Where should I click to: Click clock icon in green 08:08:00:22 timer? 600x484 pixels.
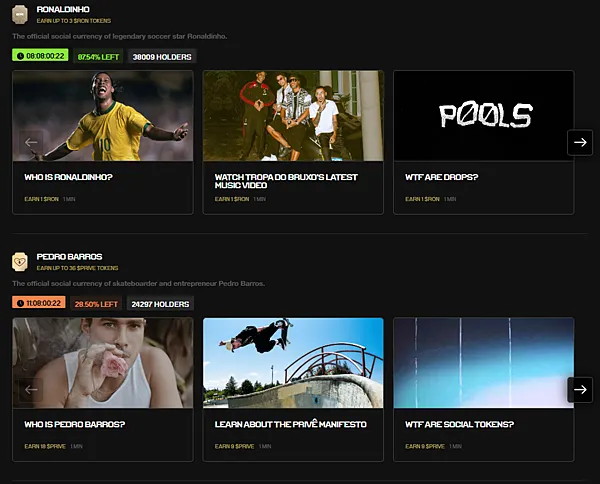20,56
